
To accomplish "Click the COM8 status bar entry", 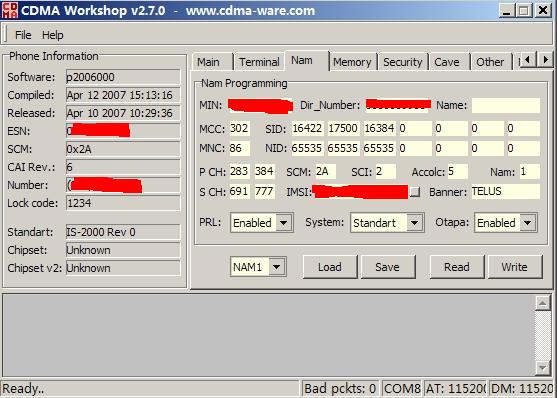I will point(402,389).
